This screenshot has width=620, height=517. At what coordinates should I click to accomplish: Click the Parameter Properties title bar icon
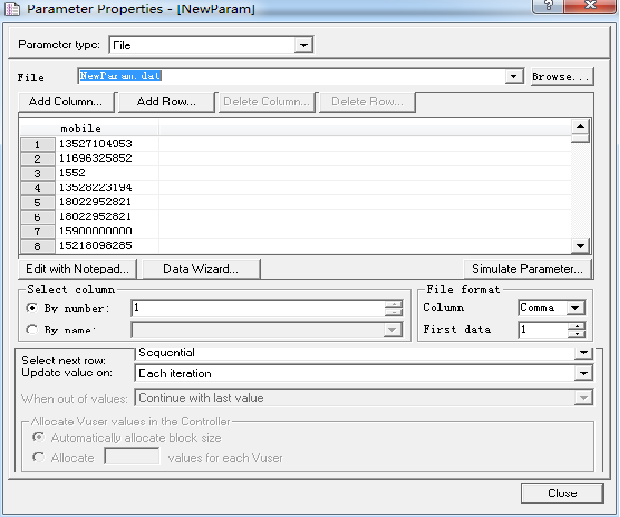(12, 8)
